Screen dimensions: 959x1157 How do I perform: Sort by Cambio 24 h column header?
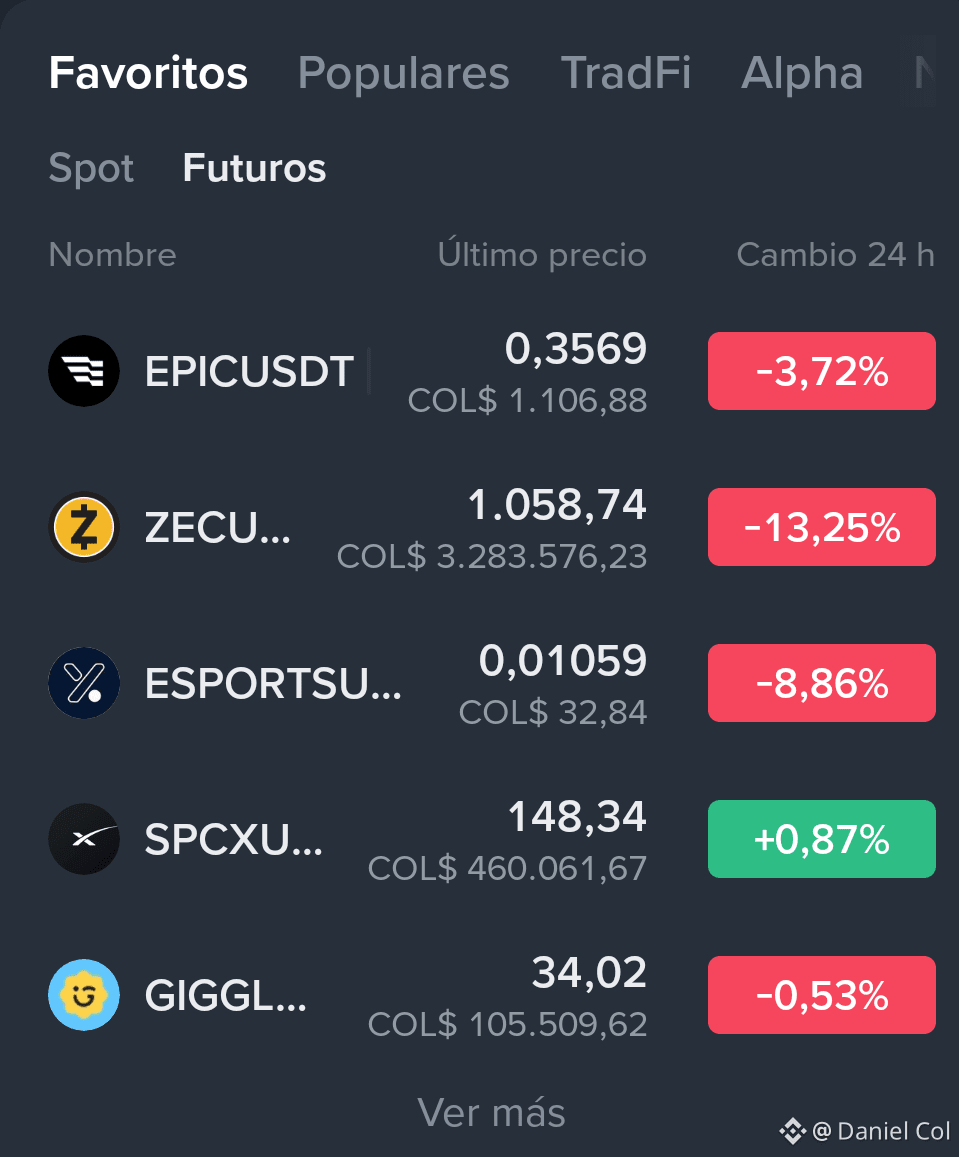pyautogui.click(x=835, y=255)
